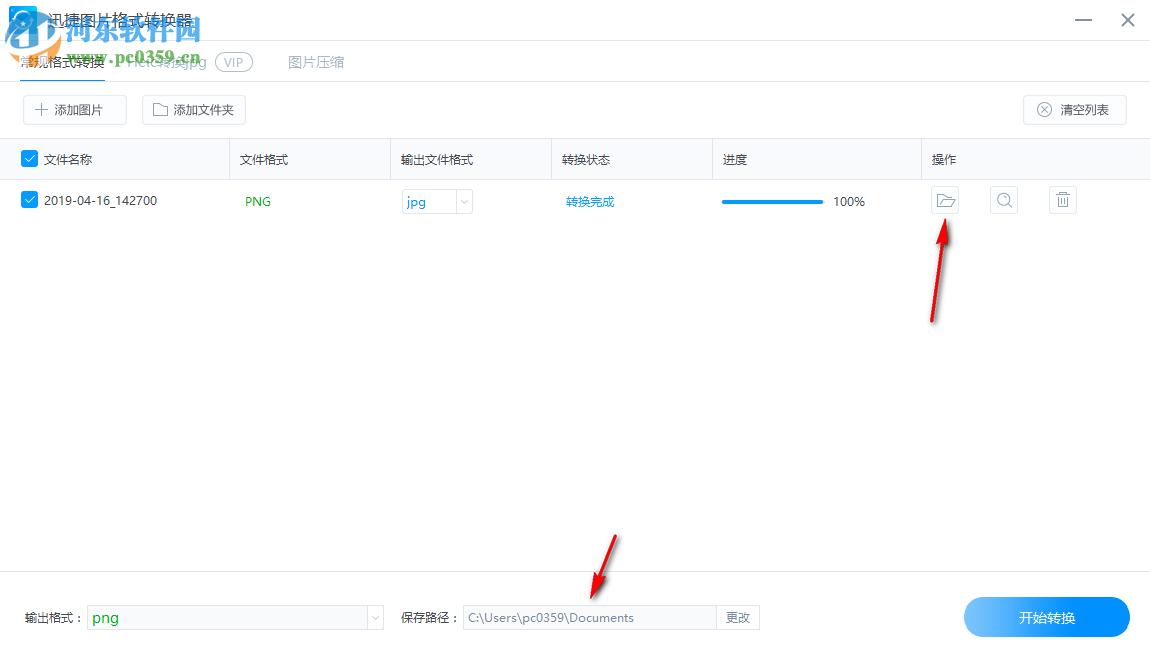Click the 转换完成 conversion status link
Image resolution: width=1150 pixels, height=650 pixels.
click(590, 200)
